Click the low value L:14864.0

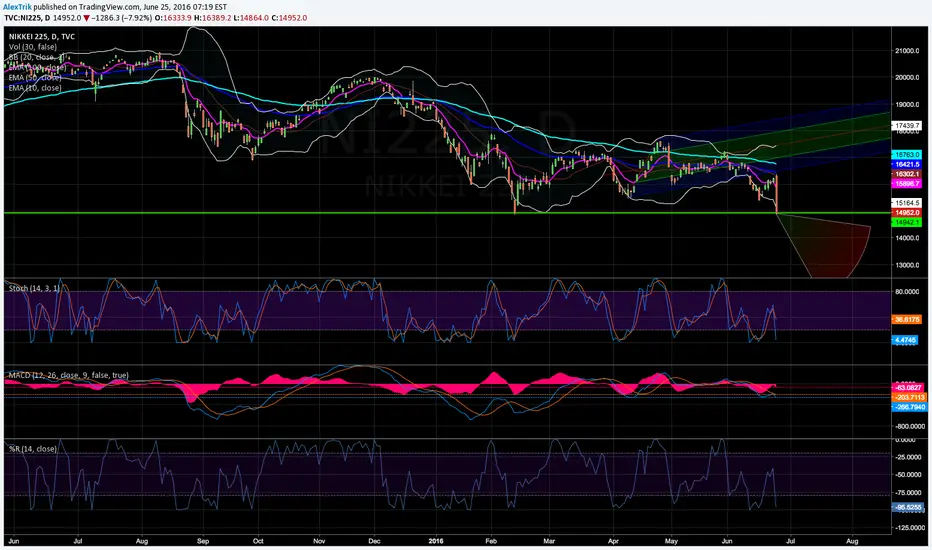click(x=250, y=18)
